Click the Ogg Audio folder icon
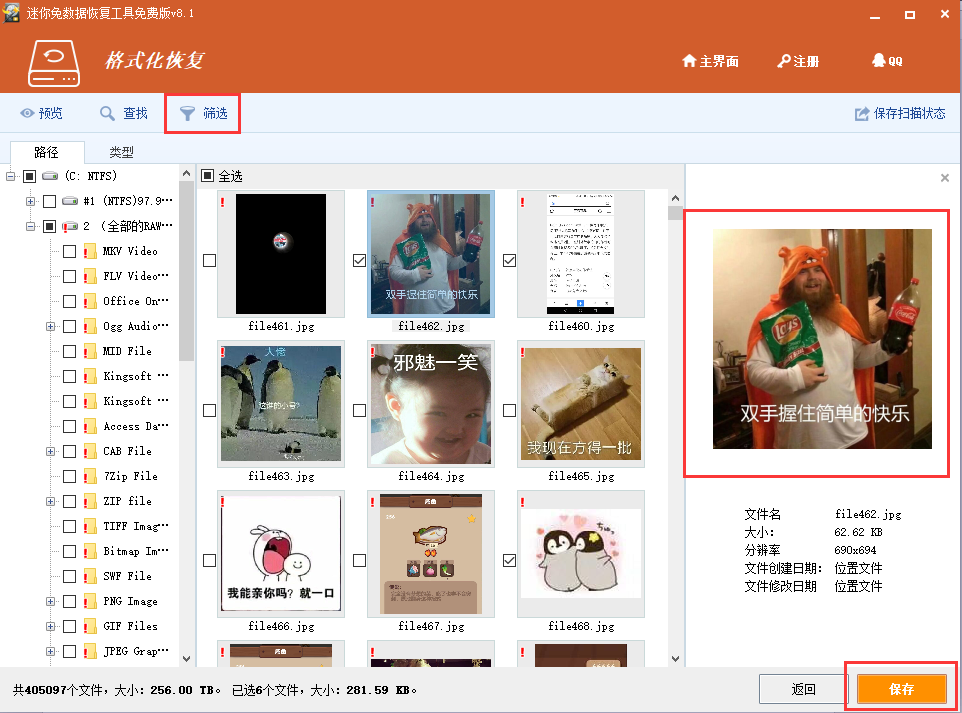This screenshot has height=713, width=962. [x=90, y=326]
